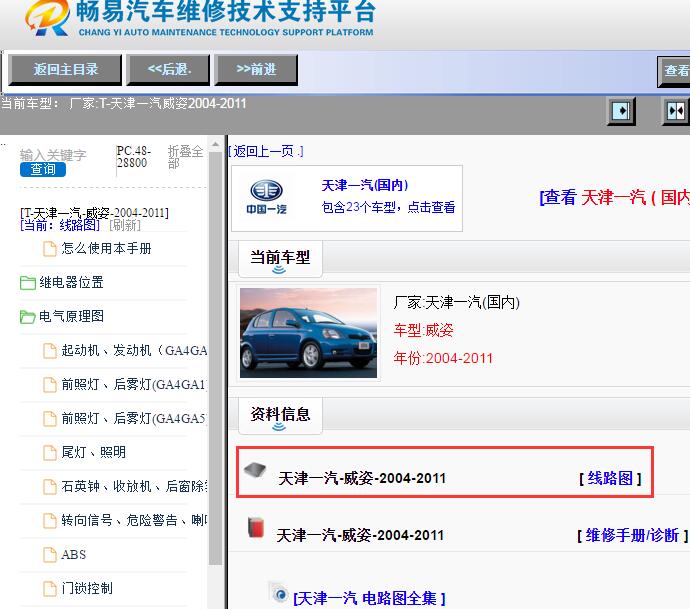Focus the 输入关键字 search field
This screenshot has height=609, width=690.
53,155
